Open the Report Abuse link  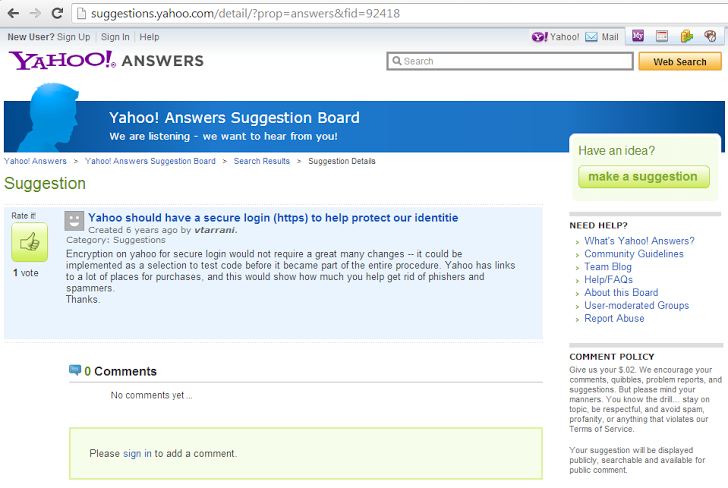tap(614, 319)
